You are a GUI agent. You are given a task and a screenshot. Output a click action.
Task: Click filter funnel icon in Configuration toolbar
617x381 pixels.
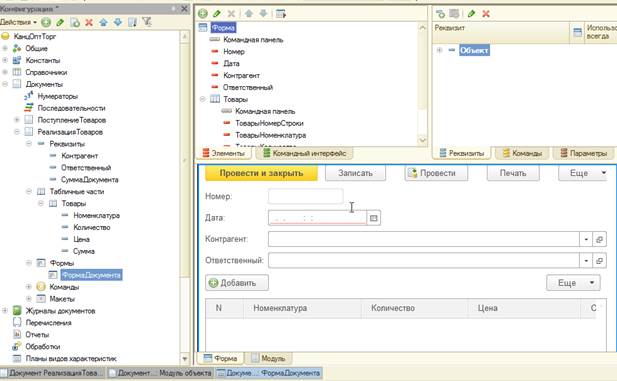point(147,22)
